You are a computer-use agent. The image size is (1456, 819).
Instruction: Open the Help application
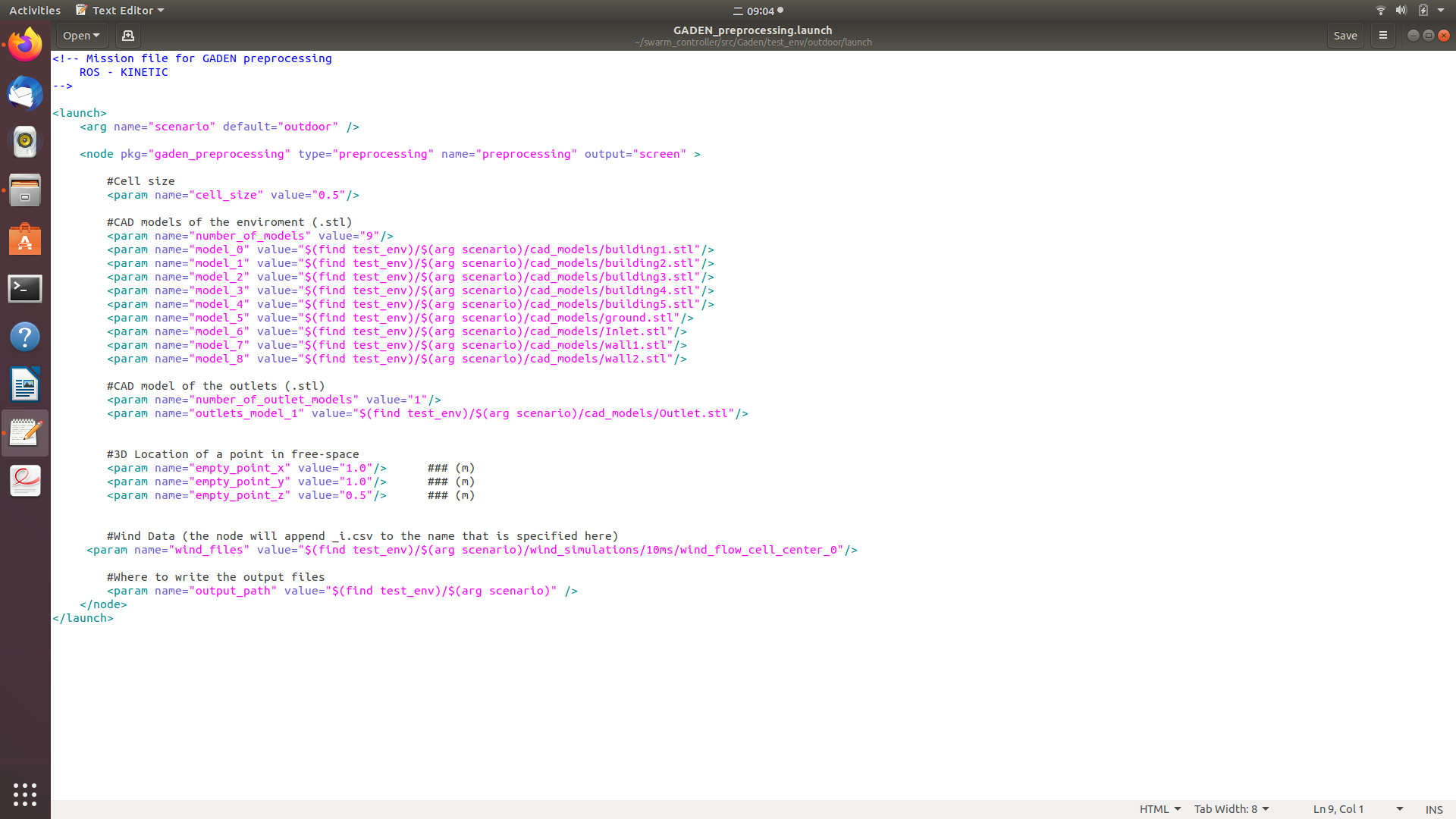(x=25, y=337)
